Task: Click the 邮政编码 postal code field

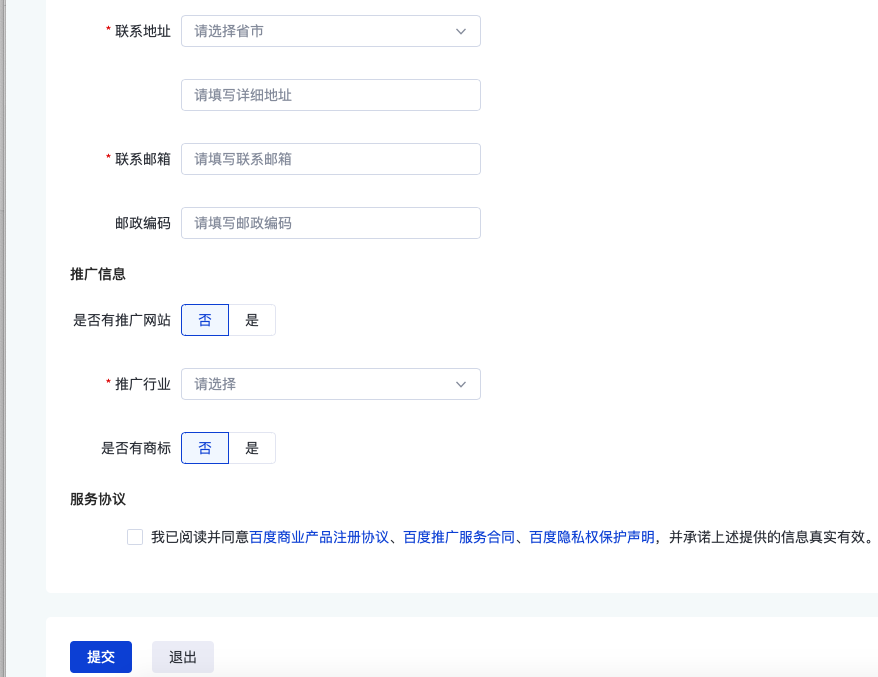Action: [330, 223]
